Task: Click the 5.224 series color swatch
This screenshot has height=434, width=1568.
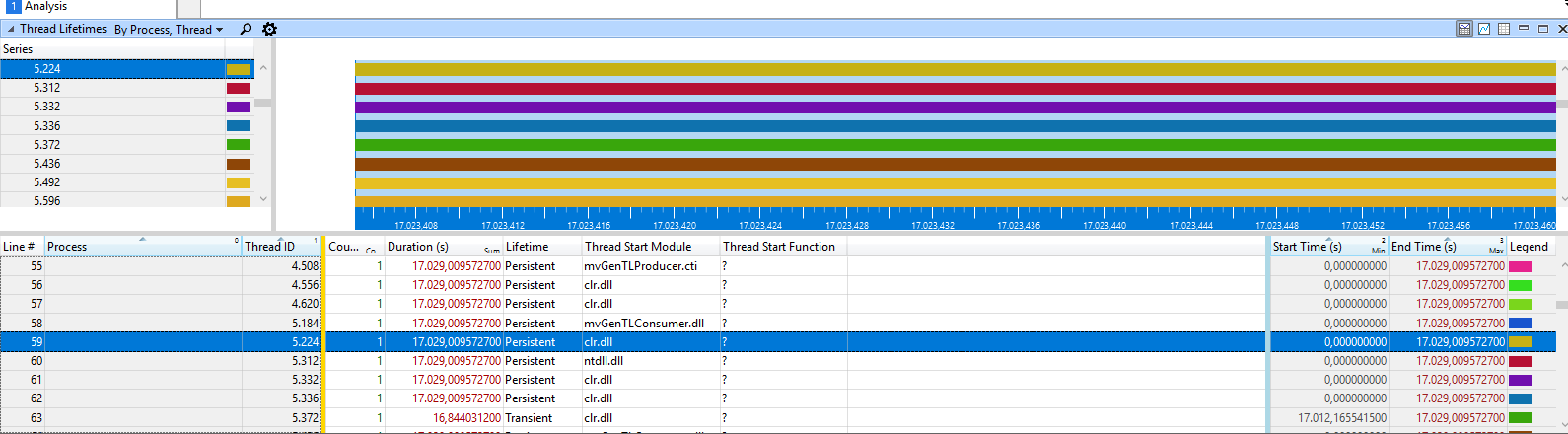Action: (x=239, y=69)
